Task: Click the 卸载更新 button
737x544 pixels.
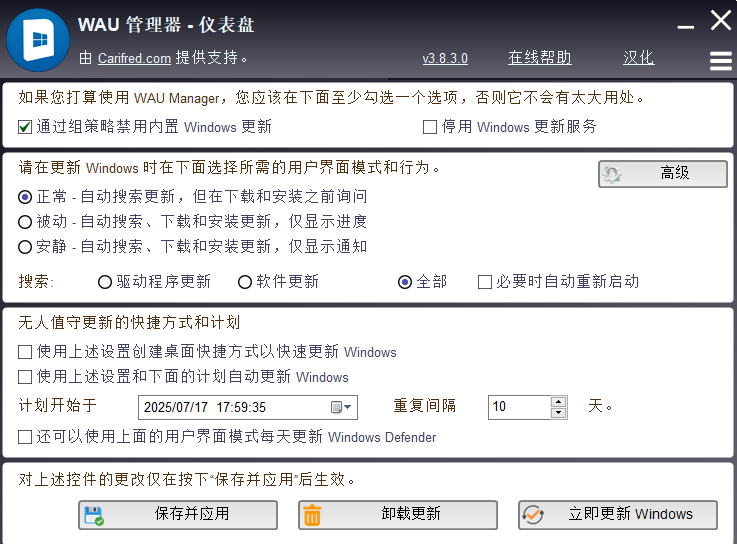Action: (x=398, y=515)
